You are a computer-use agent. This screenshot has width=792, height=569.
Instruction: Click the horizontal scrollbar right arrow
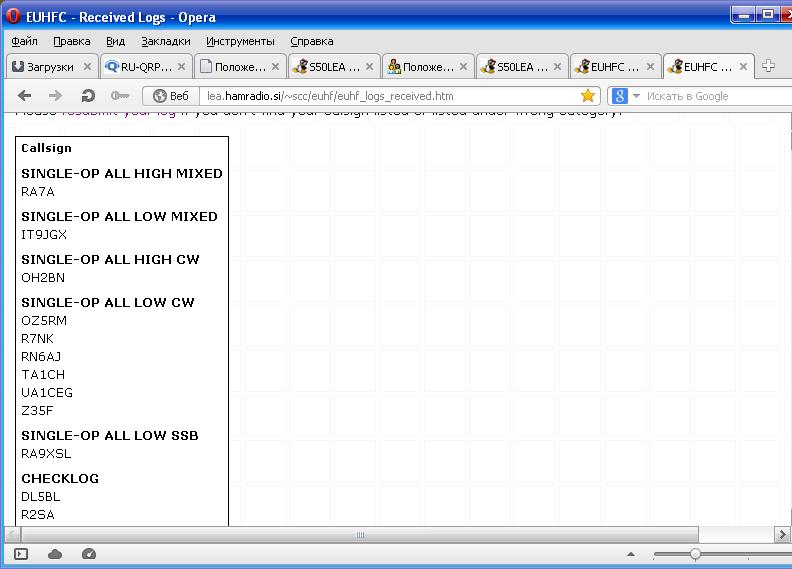(x=782, y=535)
